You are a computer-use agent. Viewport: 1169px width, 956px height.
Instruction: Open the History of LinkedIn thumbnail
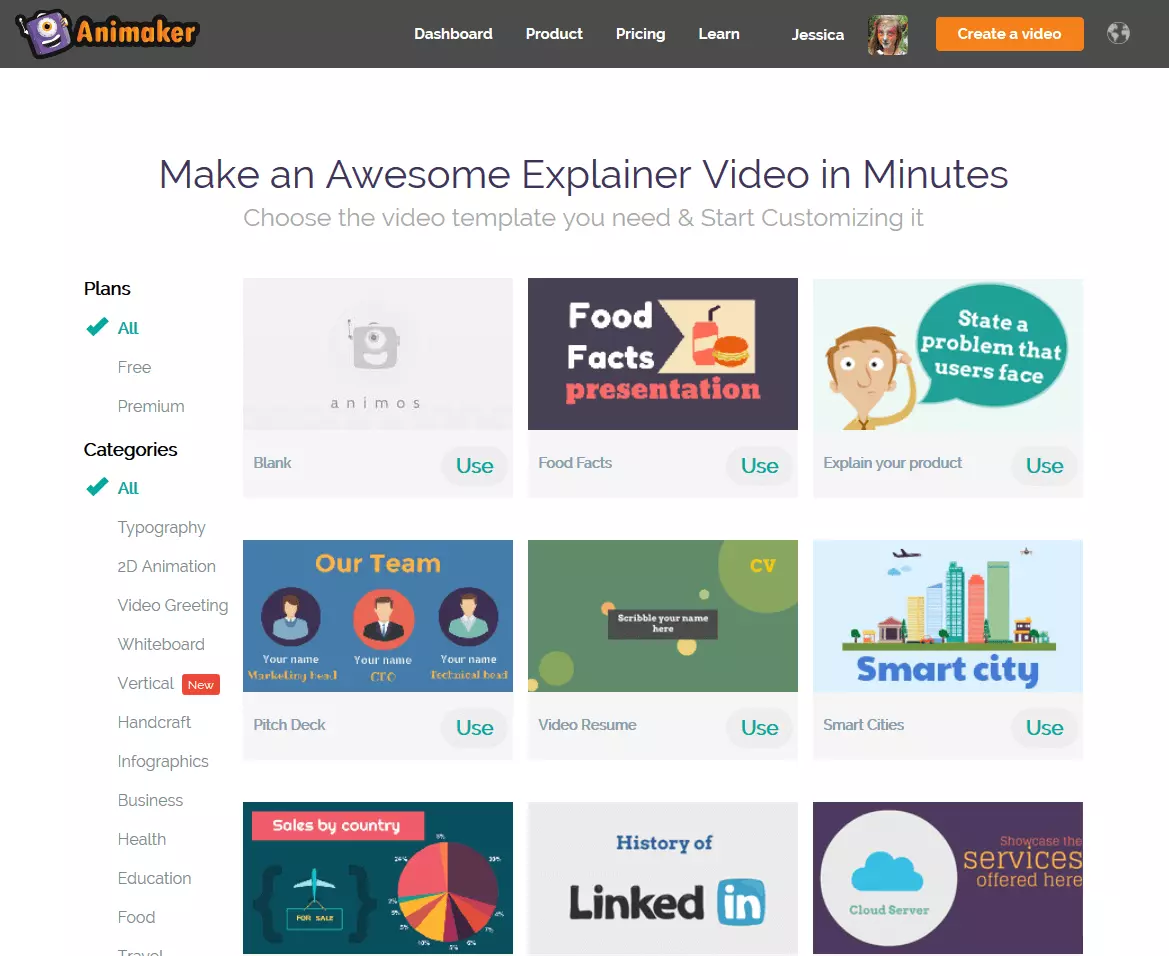coord(662,877)
